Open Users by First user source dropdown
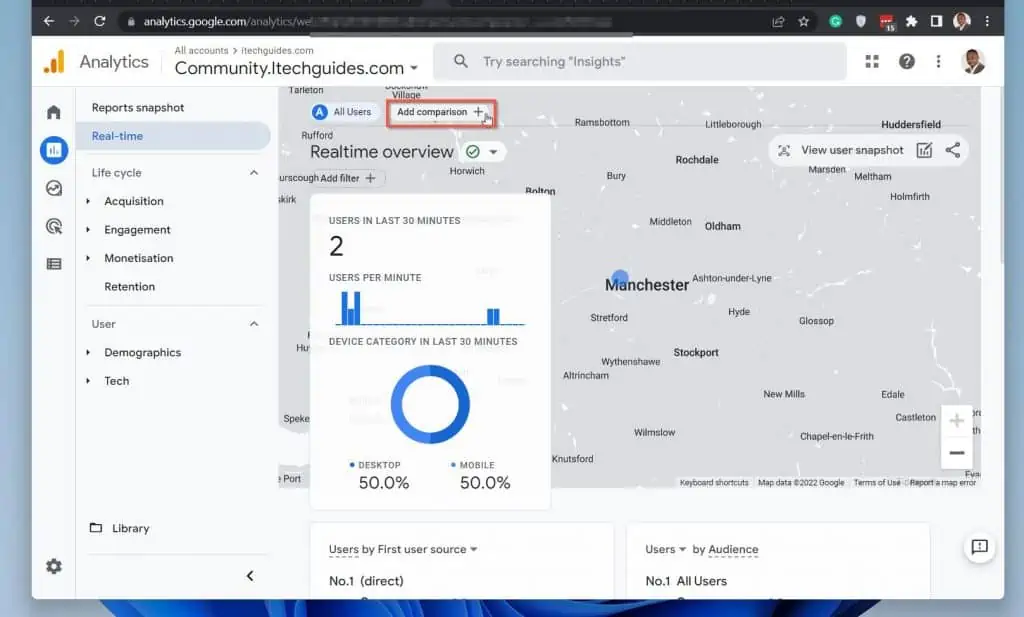The image size is (1024, 617). pos(403,549)
